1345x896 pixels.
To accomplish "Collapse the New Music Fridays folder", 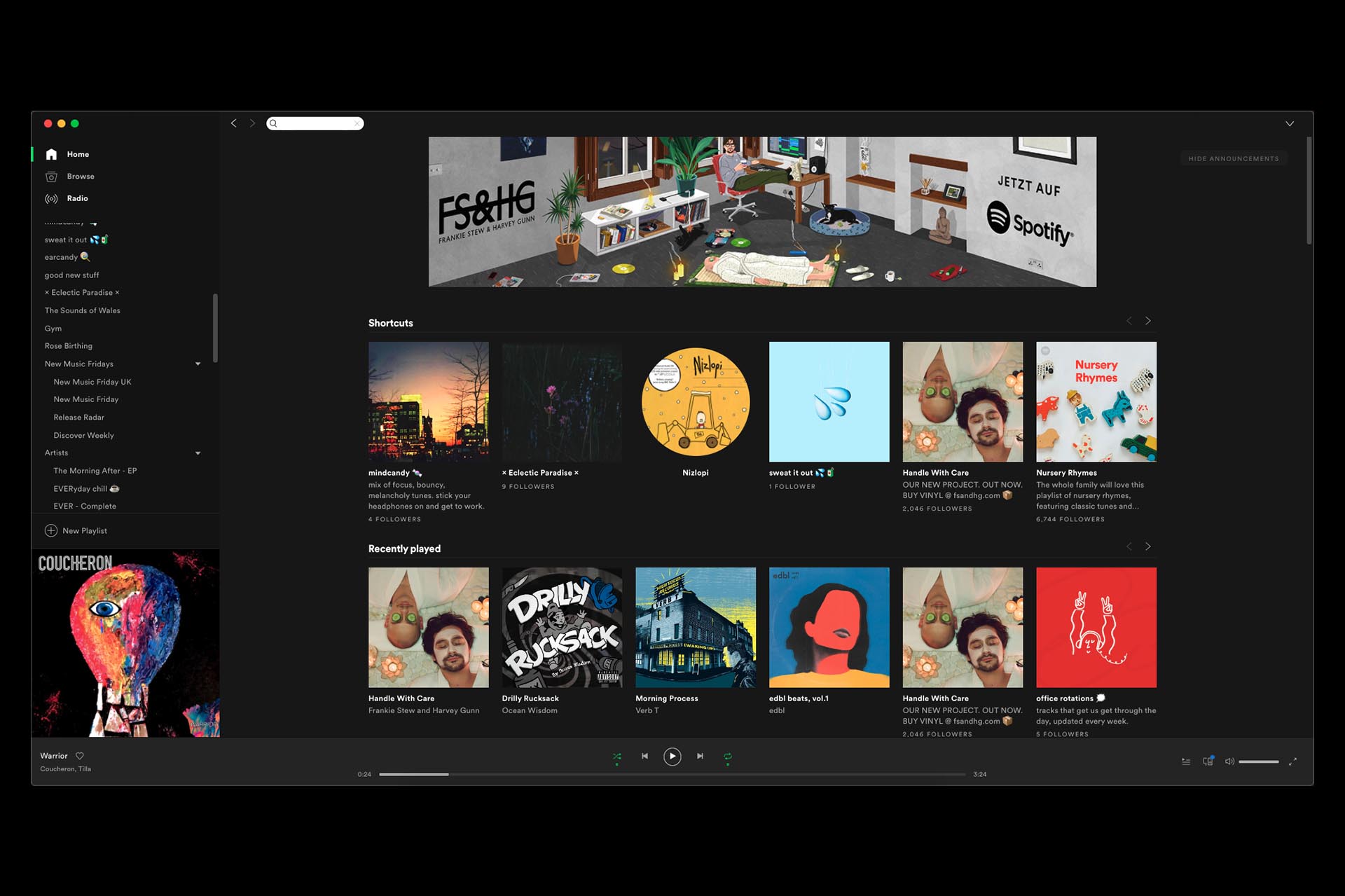I will pos(198,364).
